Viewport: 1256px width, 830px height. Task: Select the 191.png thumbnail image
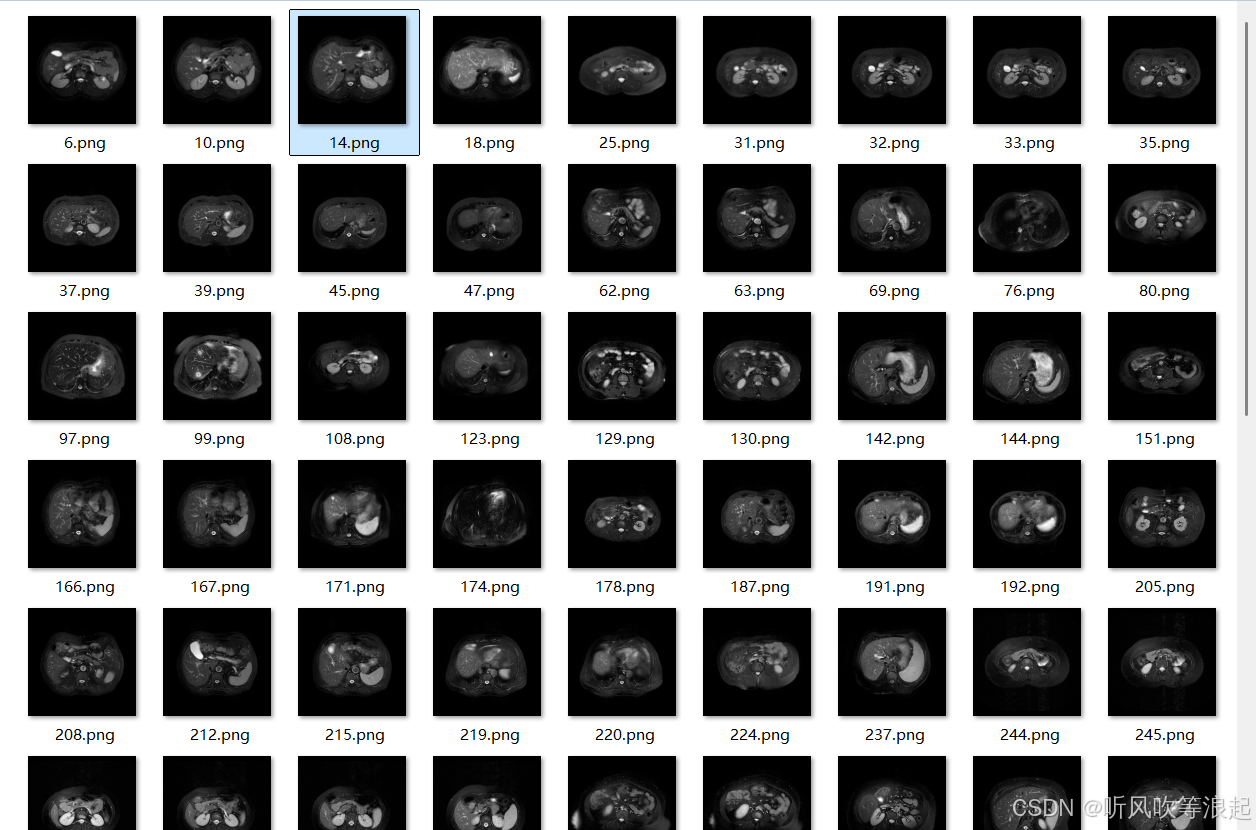coord(892,514)
